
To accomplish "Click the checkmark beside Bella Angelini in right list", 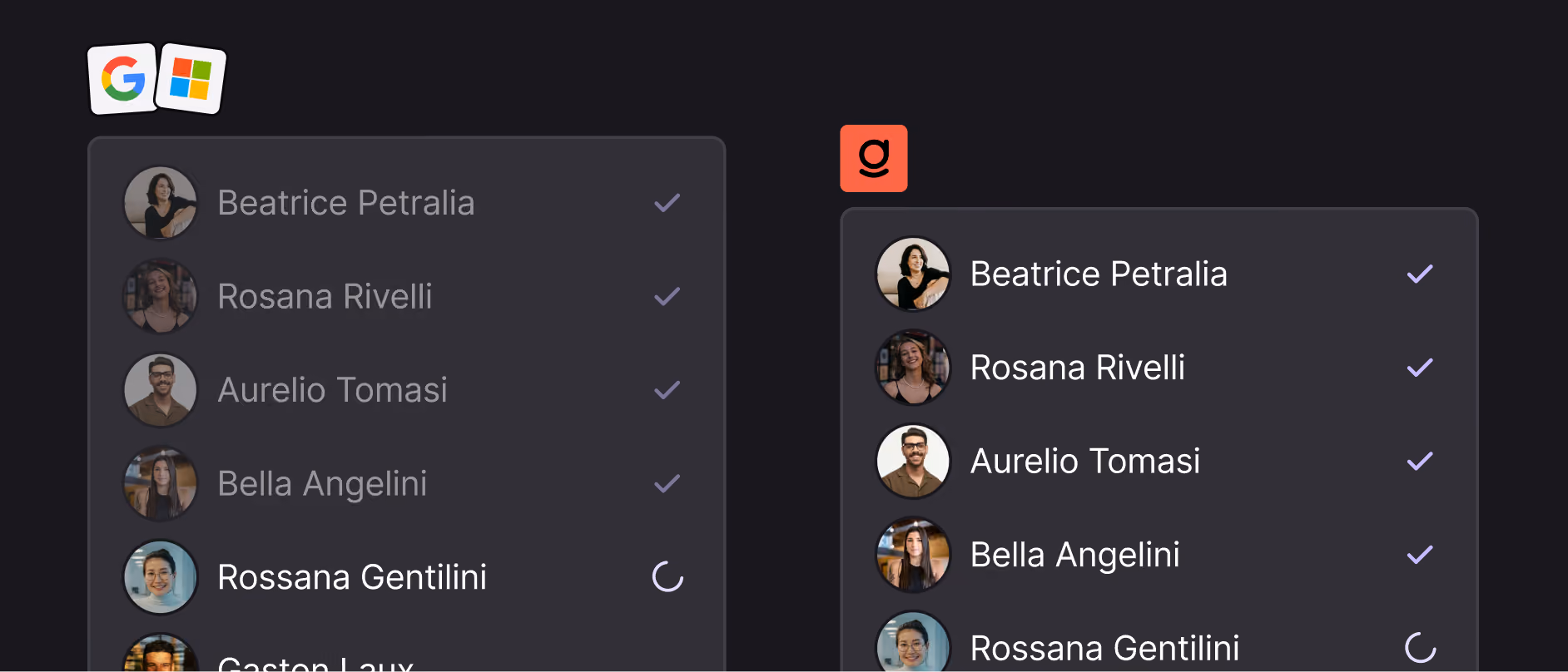I will (x=1420, y=554).
